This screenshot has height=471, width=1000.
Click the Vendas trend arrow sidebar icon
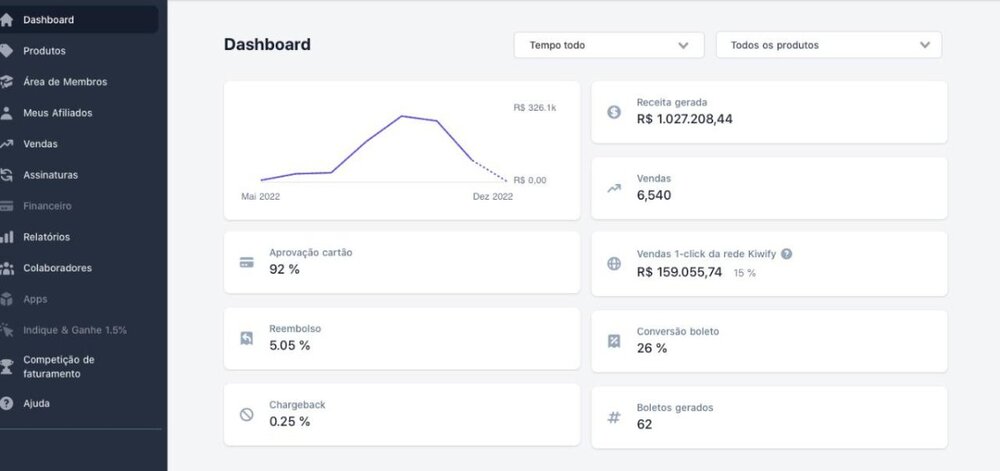coord(6,144)
